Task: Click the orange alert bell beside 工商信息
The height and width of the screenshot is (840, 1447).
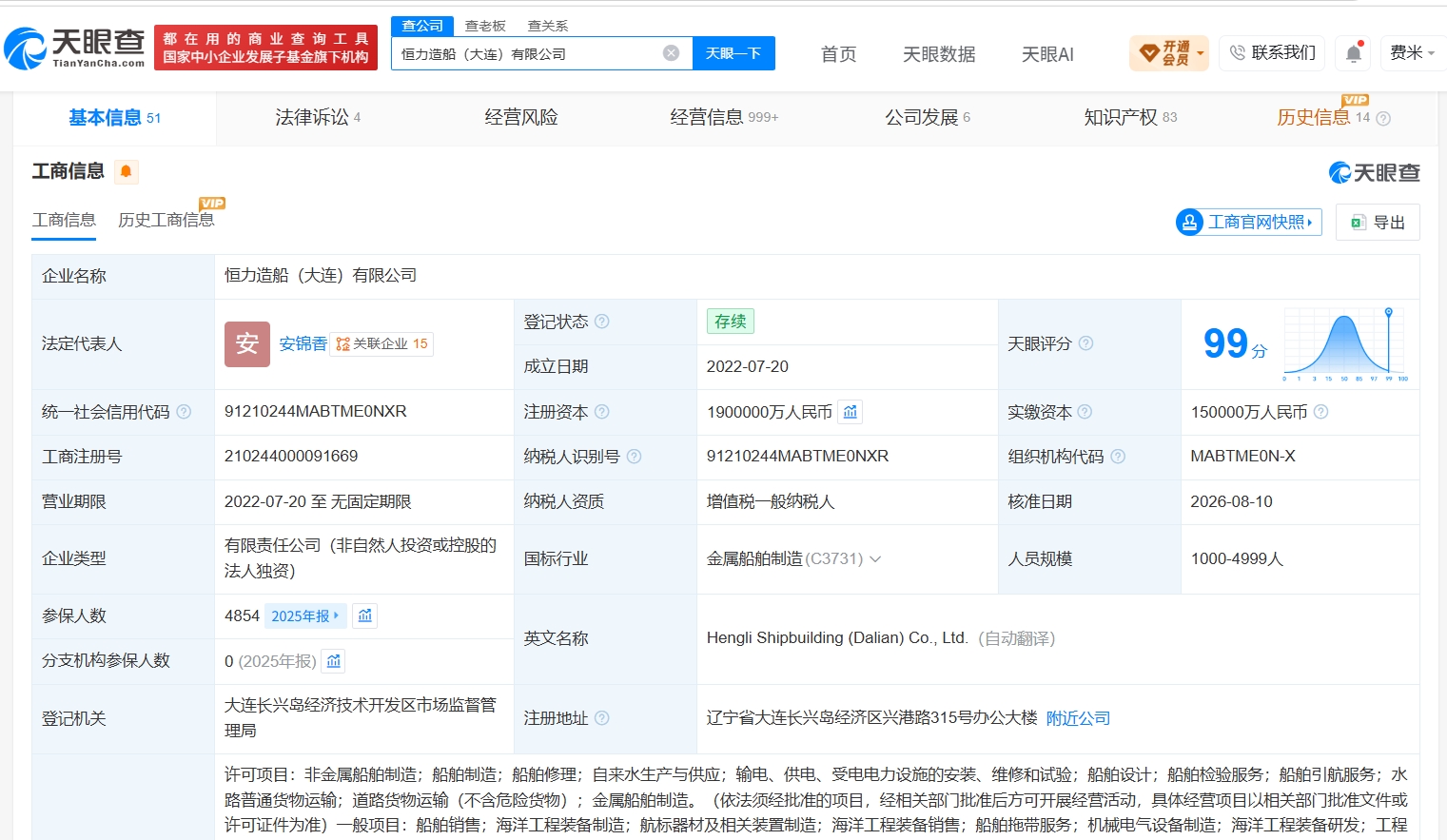Action: pos(126,171)
